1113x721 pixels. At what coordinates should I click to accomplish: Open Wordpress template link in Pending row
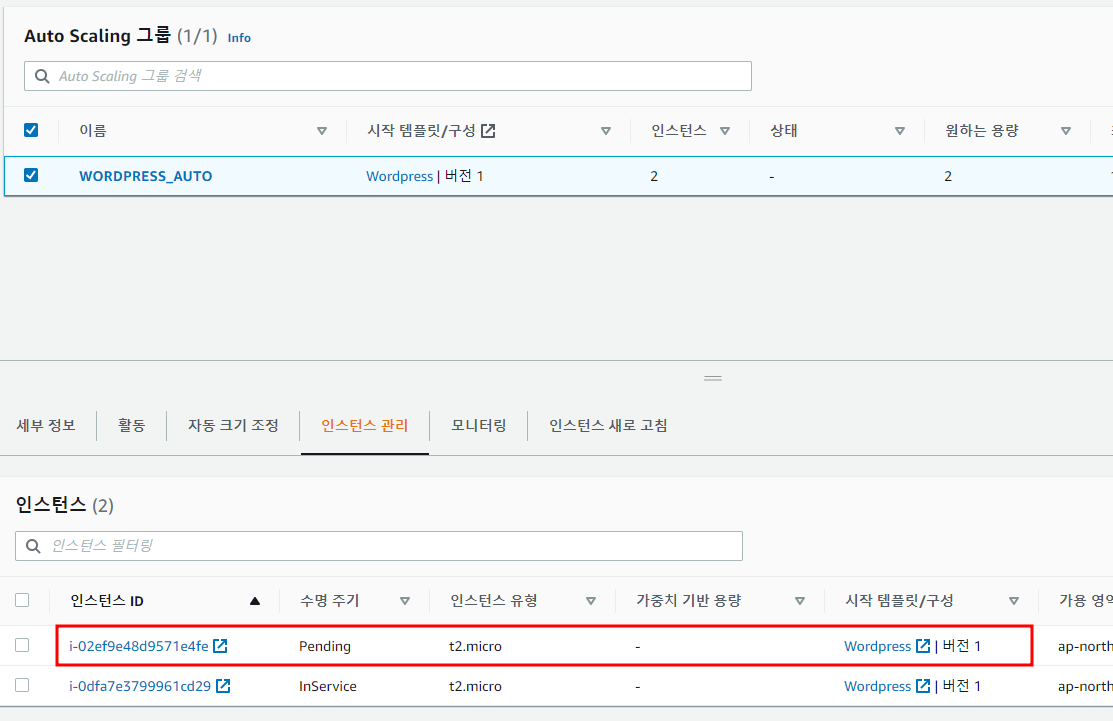coord(877,646)
